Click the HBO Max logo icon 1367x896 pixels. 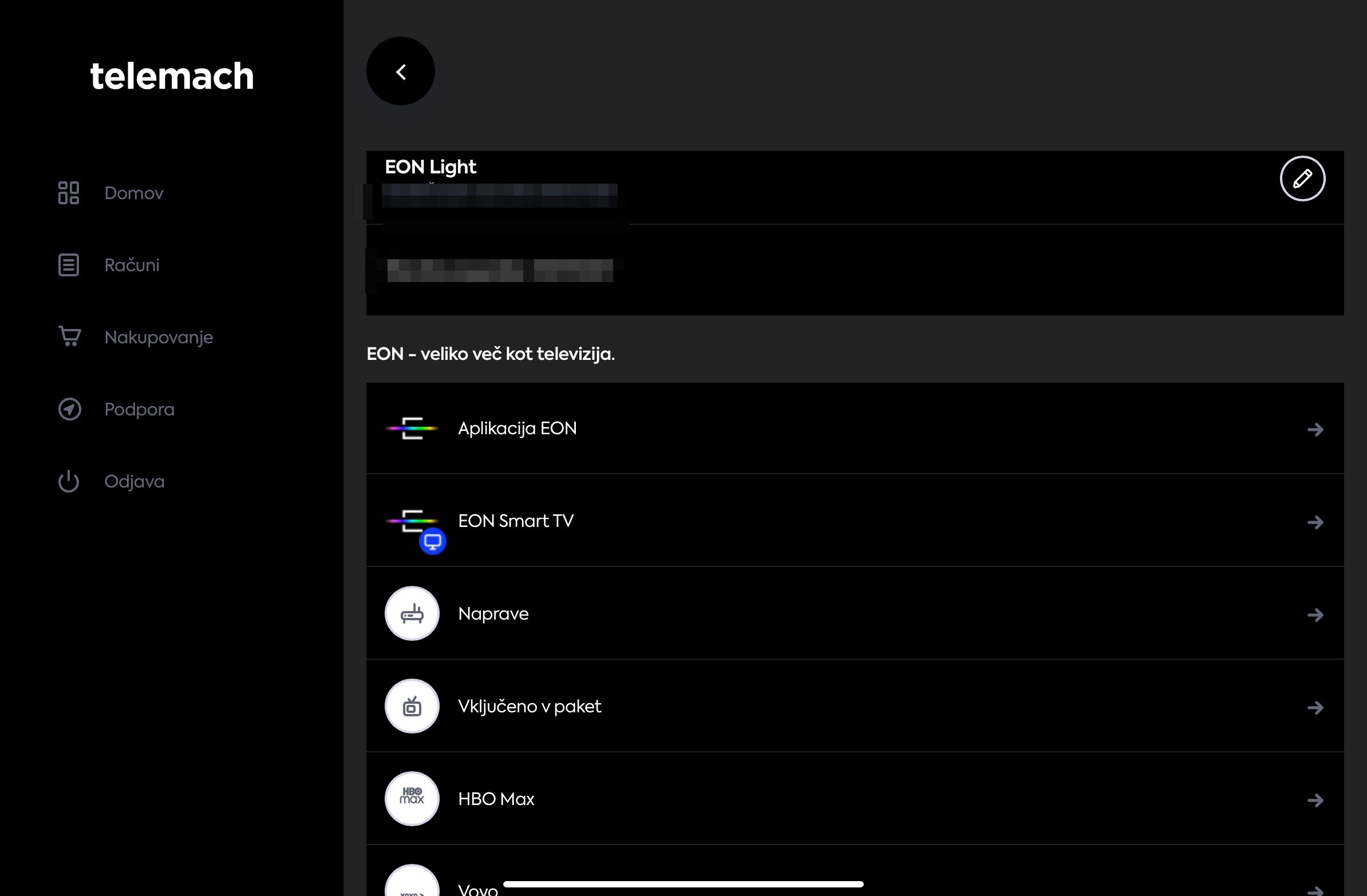point(412,798)
